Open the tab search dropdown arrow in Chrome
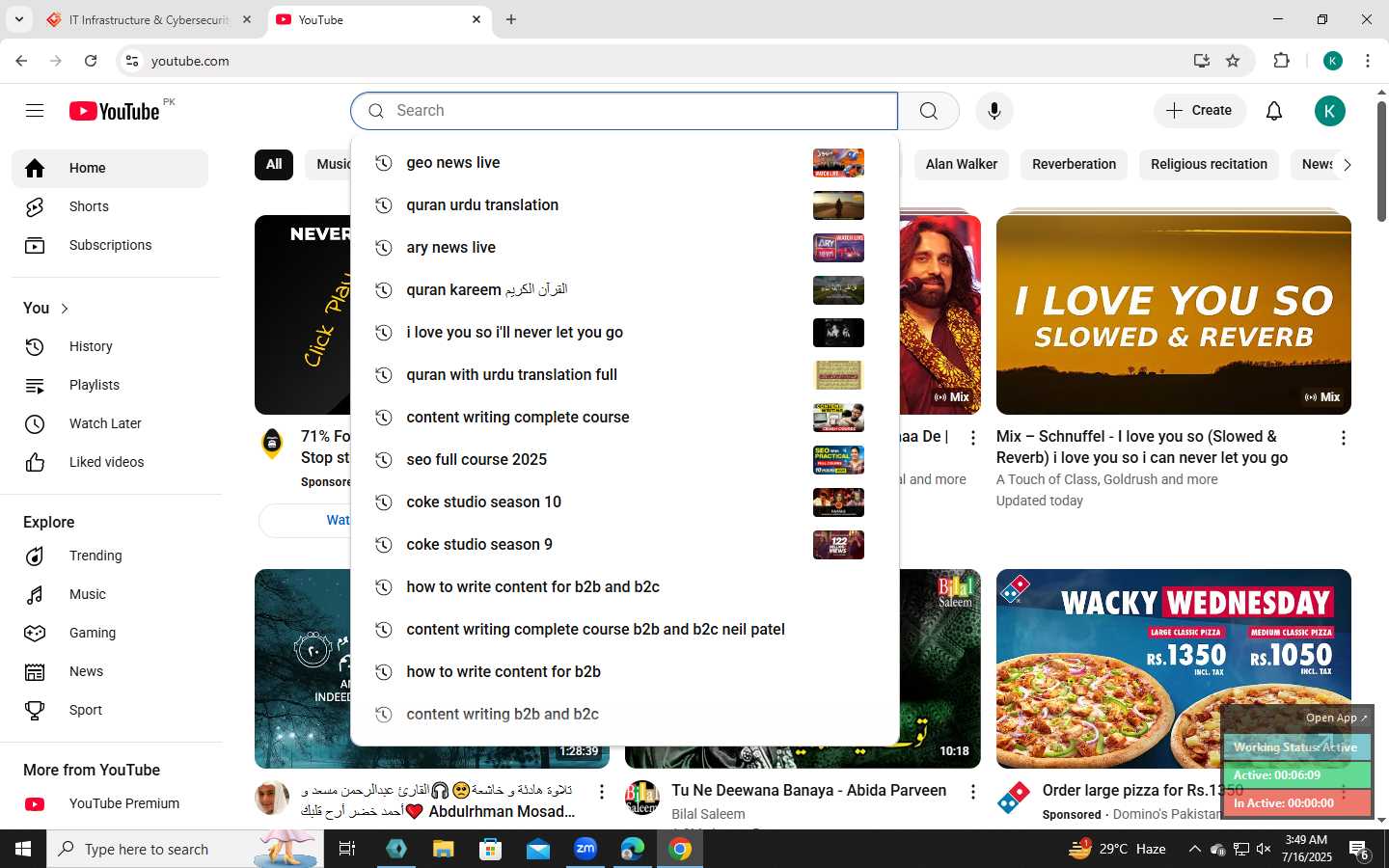 pyautogui.click(x=18, y=19)
